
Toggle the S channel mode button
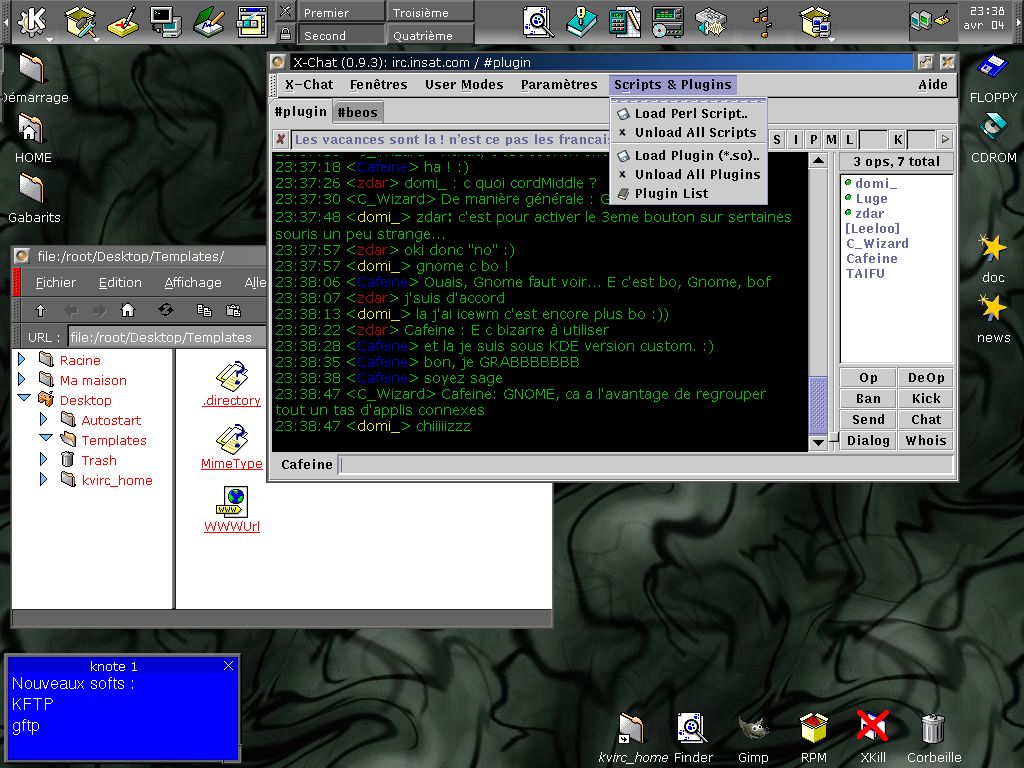tap(777, 139)
